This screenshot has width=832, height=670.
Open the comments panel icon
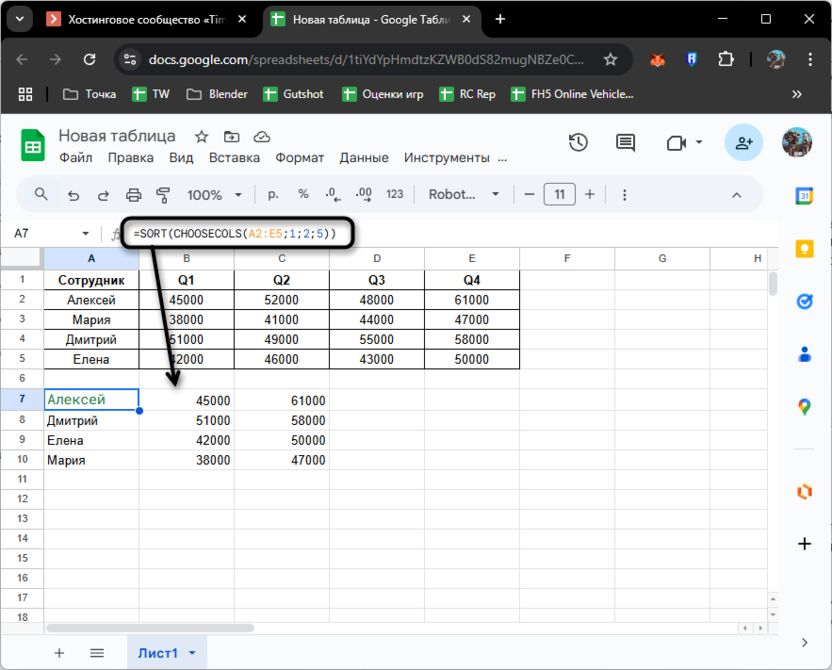pos(625,143)
